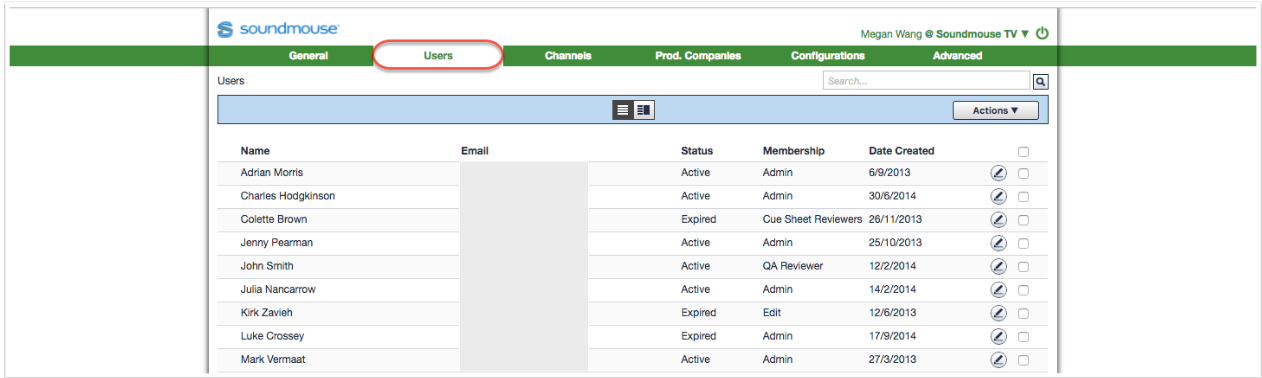Click the date 12/2/2014

(892, 266)
